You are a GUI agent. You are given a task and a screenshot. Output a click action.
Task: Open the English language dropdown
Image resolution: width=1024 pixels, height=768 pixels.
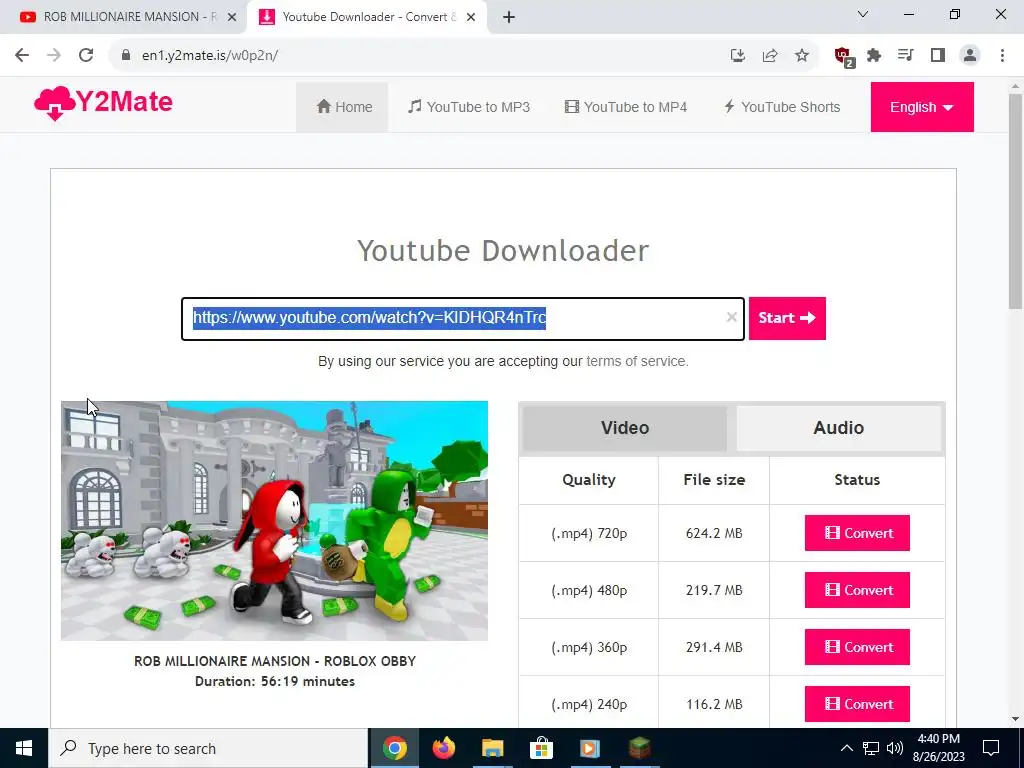922,107
